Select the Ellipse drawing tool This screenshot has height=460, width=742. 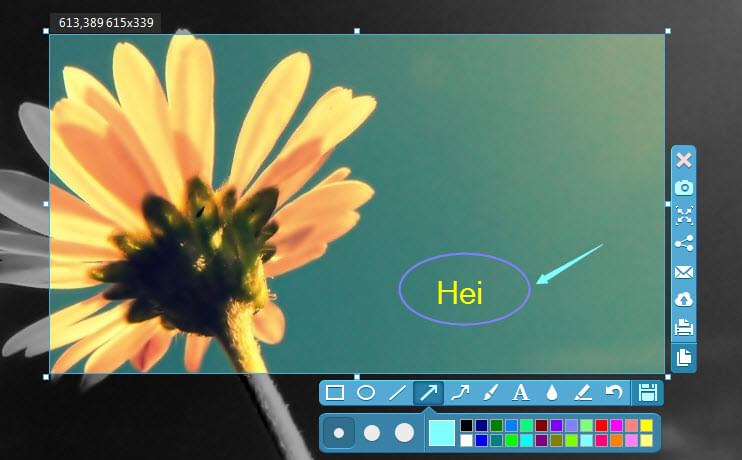(366, 393)
